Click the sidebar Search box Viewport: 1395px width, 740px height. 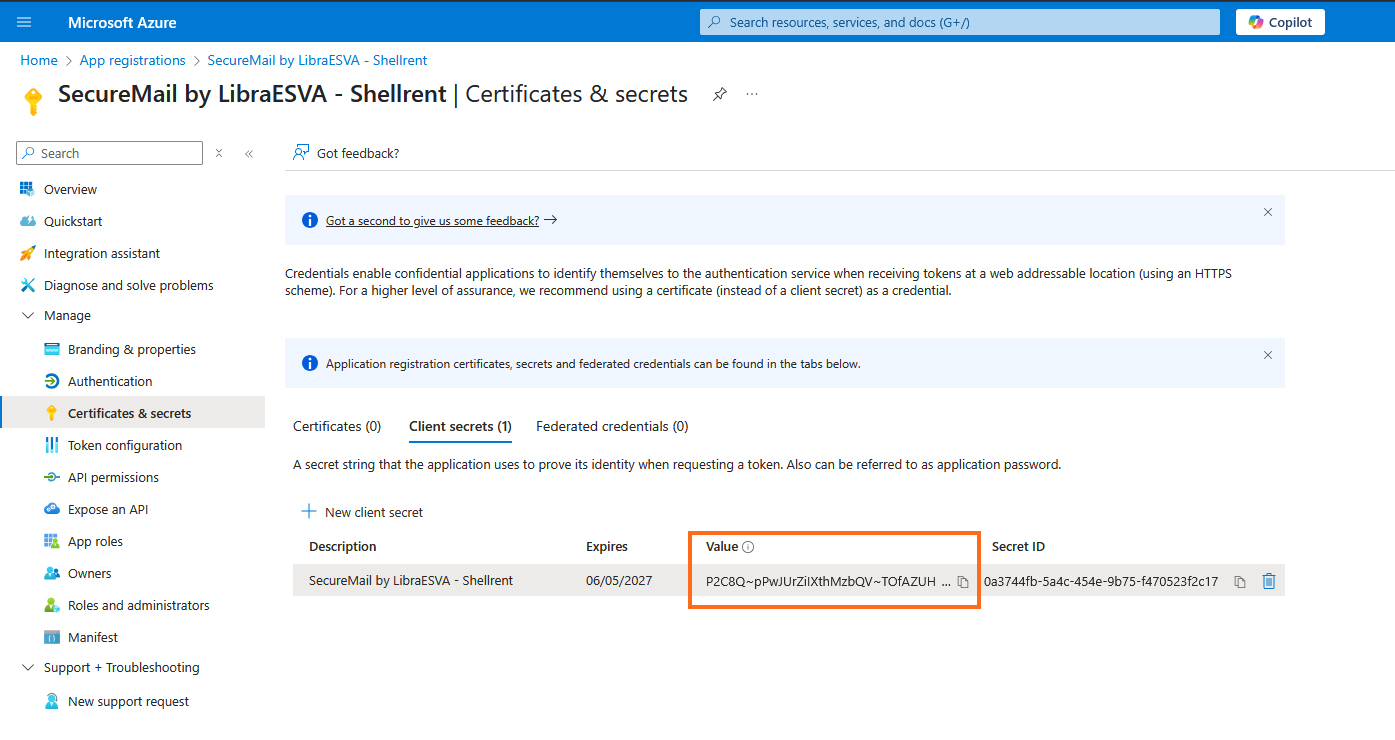(110, 153)
